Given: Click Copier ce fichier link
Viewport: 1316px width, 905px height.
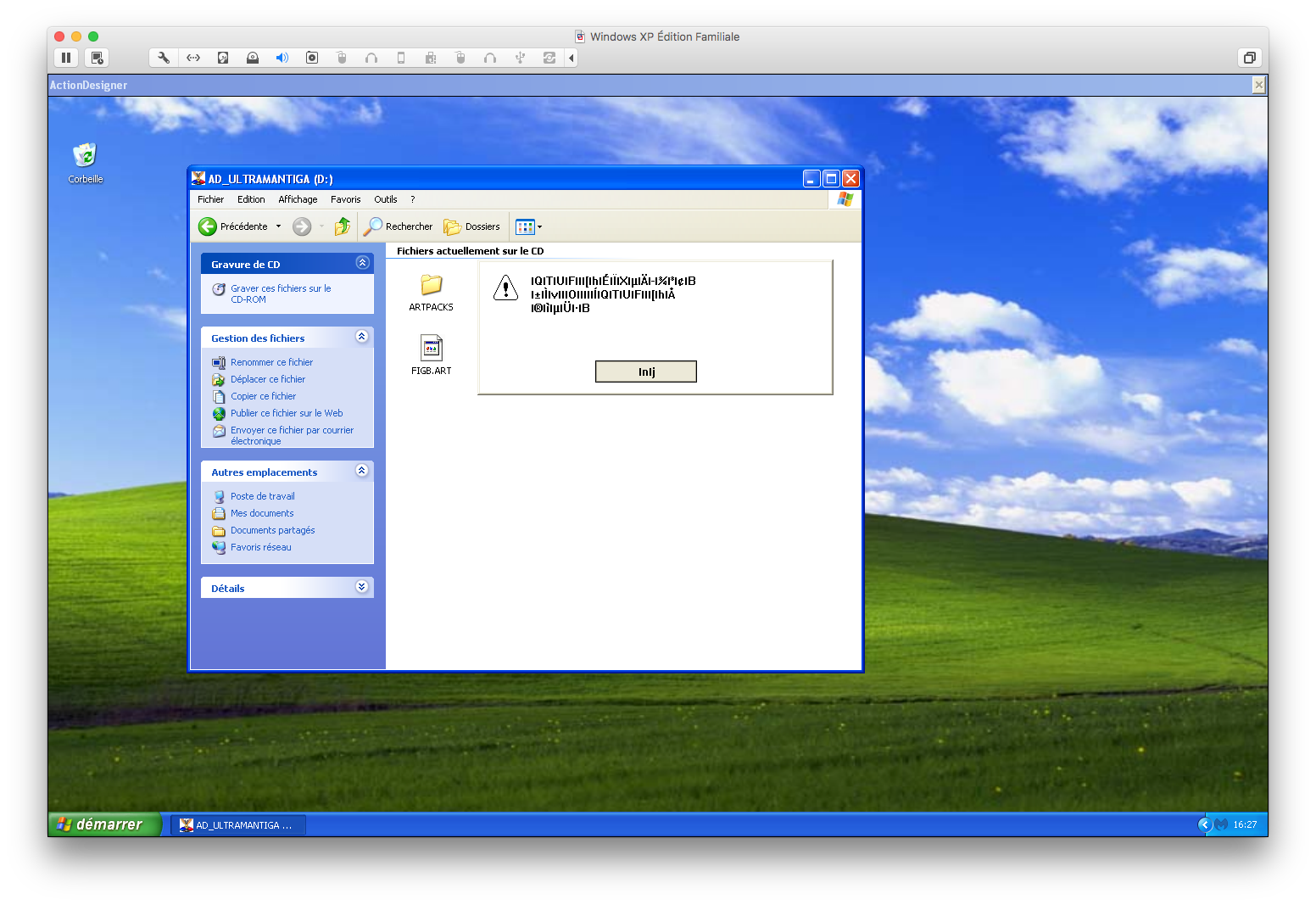Looking at the screenshot, I should (x=263, y=396).
